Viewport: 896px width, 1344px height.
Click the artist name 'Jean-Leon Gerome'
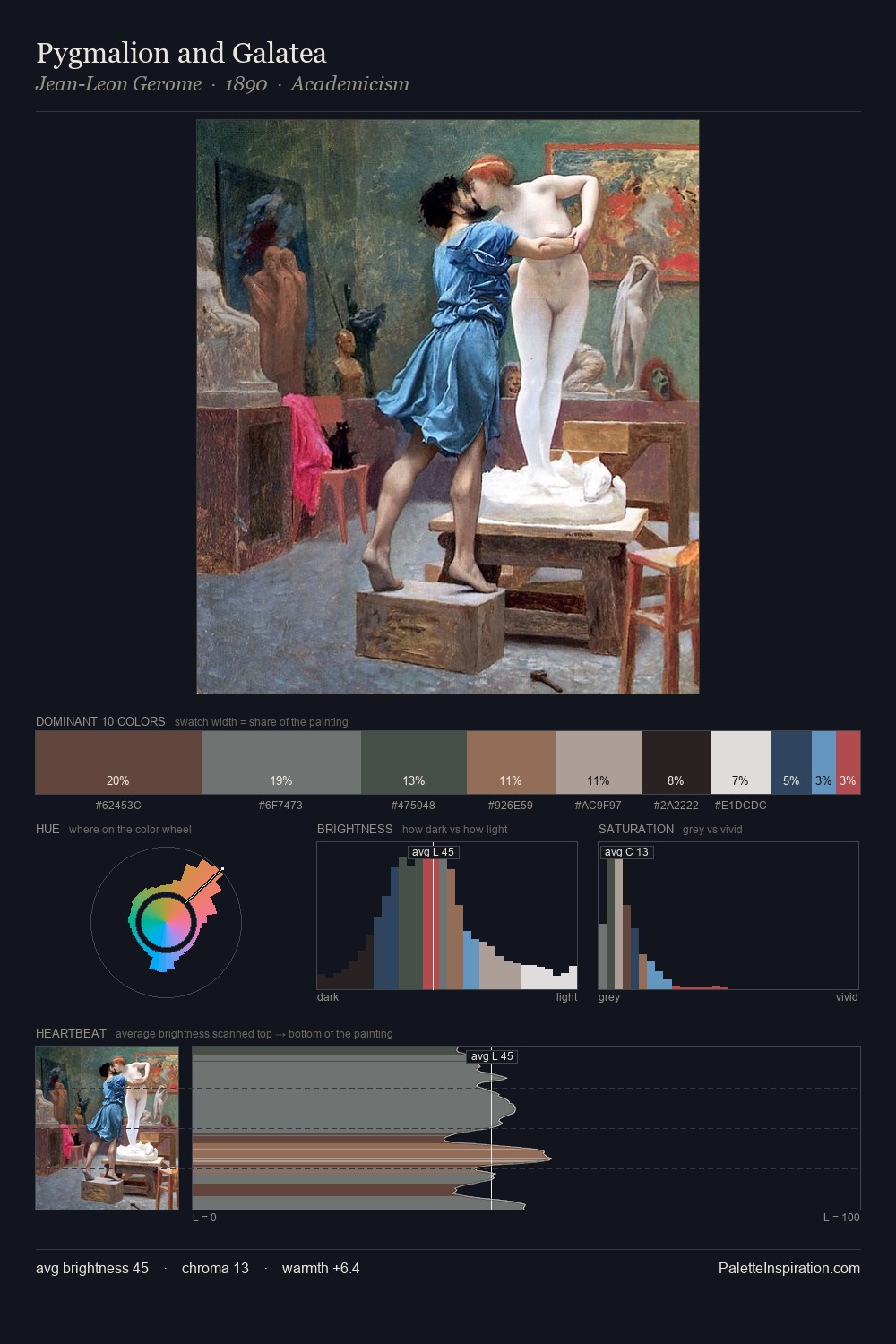(118, 84)
